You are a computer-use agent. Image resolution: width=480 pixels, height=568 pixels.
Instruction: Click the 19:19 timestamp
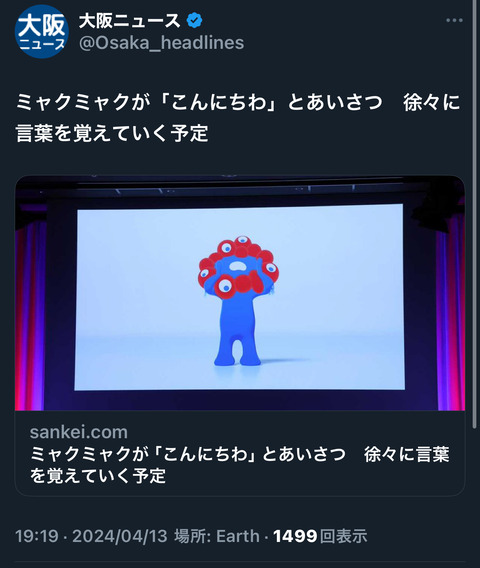pos(37,536)
